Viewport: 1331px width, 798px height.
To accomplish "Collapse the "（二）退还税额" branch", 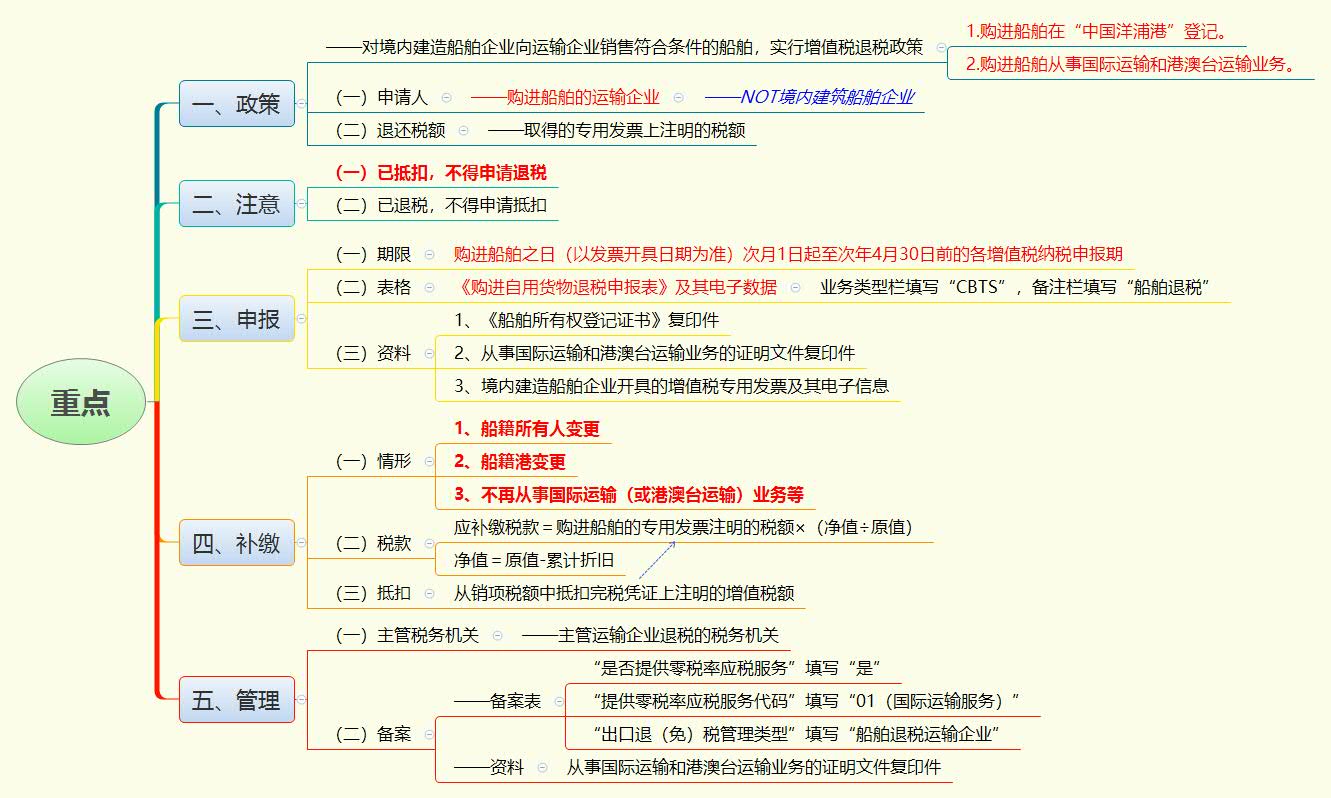I will [x=462, y=129].
